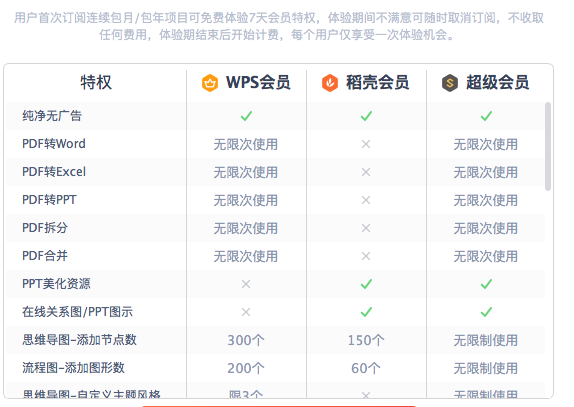
Task: Click checkmark for 纯净无广告 under 稻壳会员
Action: [x=366, y=116]
